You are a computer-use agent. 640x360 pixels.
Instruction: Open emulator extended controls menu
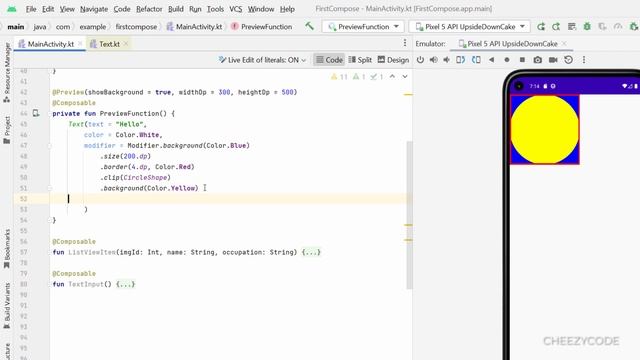(x=584, y=60)
